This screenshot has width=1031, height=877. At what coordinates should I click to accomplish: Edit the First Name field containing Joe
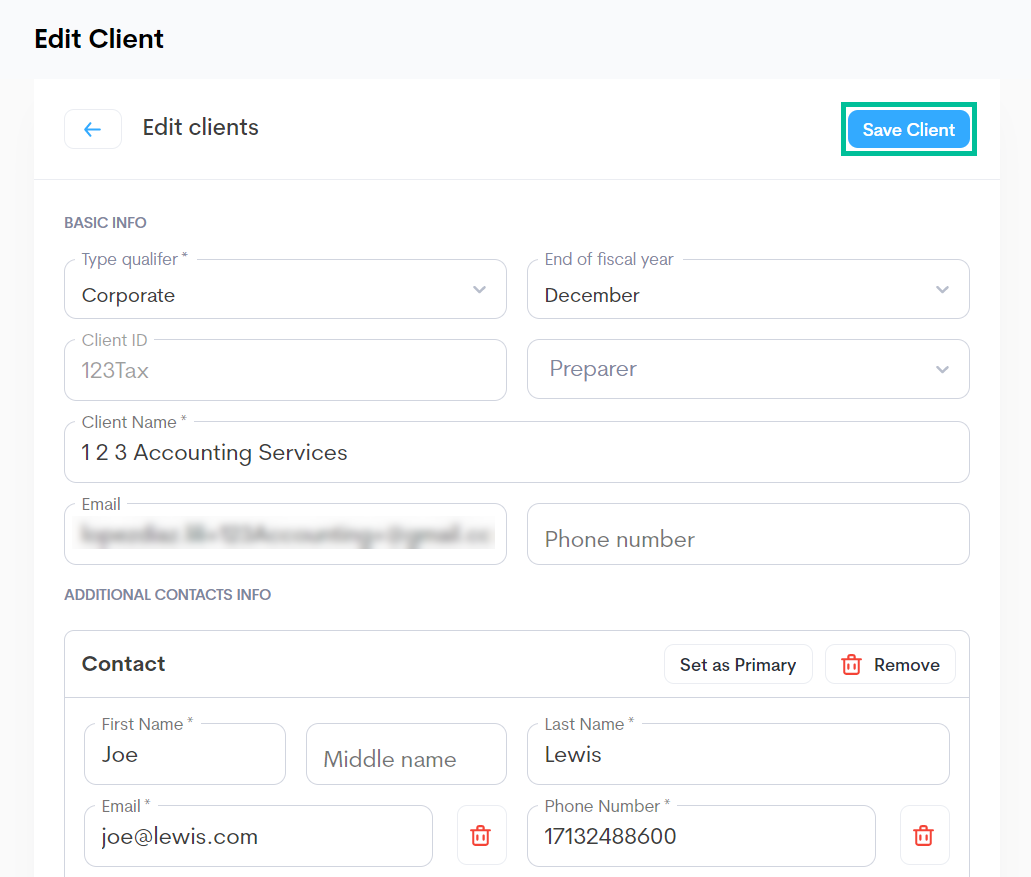point(185,755)
